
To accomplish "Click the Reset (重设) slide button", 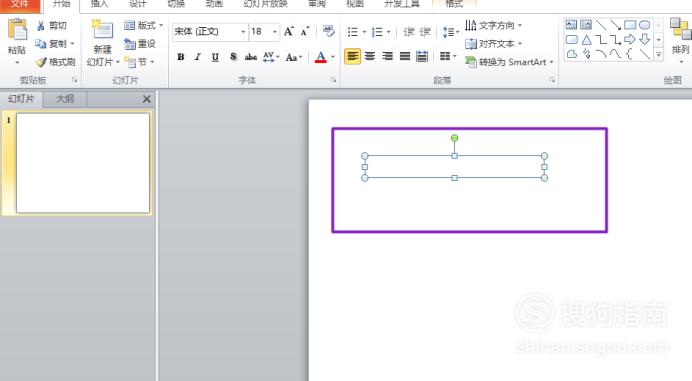I will (140, 44).
